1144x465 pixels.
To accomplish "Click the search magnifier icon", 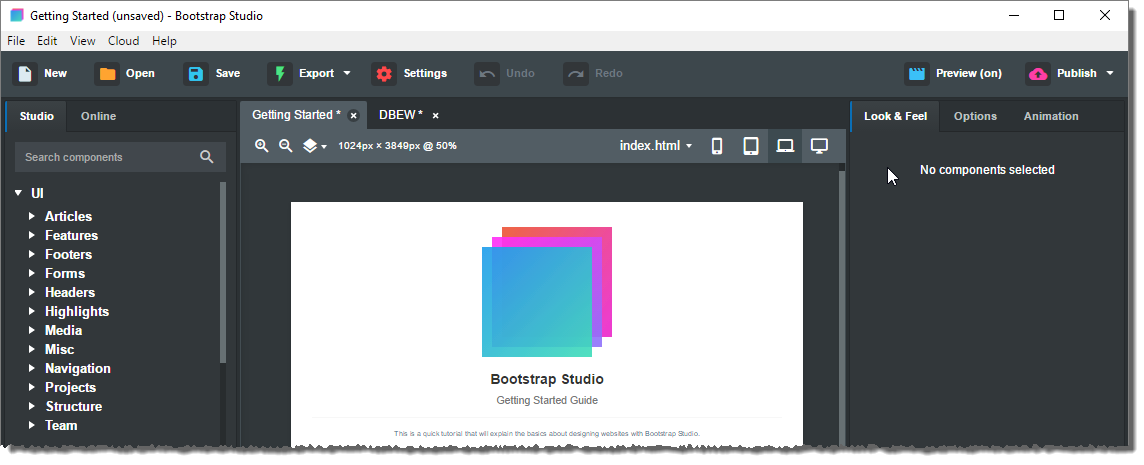I will click(x=206, y=157).
